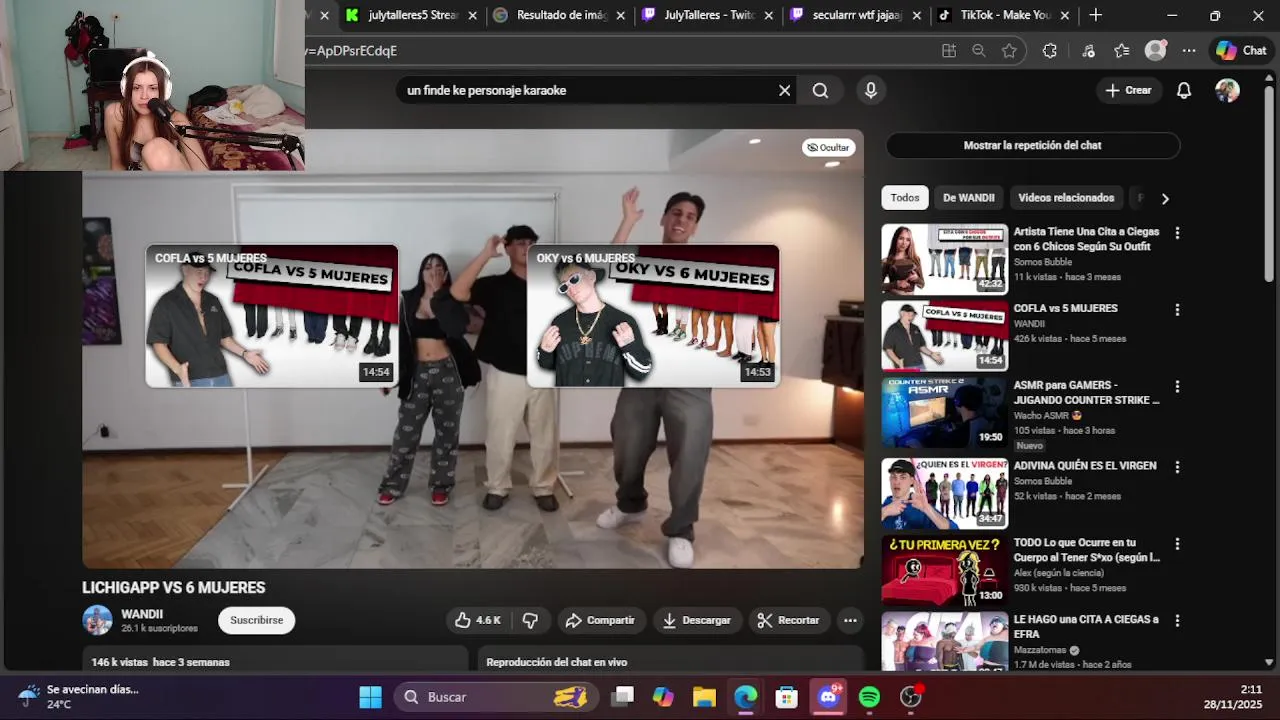The width and height of the screenshot is (1280, 720).
Task: Open YouTube notifications bell
Action: tap(1184, 90)
